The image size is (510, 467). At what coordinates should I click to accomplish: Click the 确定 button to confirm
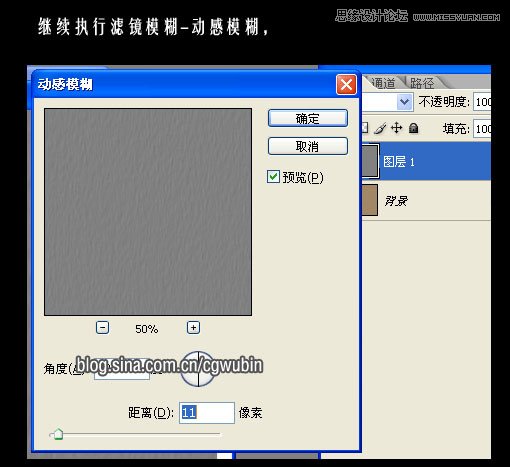(x=308, y=118)
